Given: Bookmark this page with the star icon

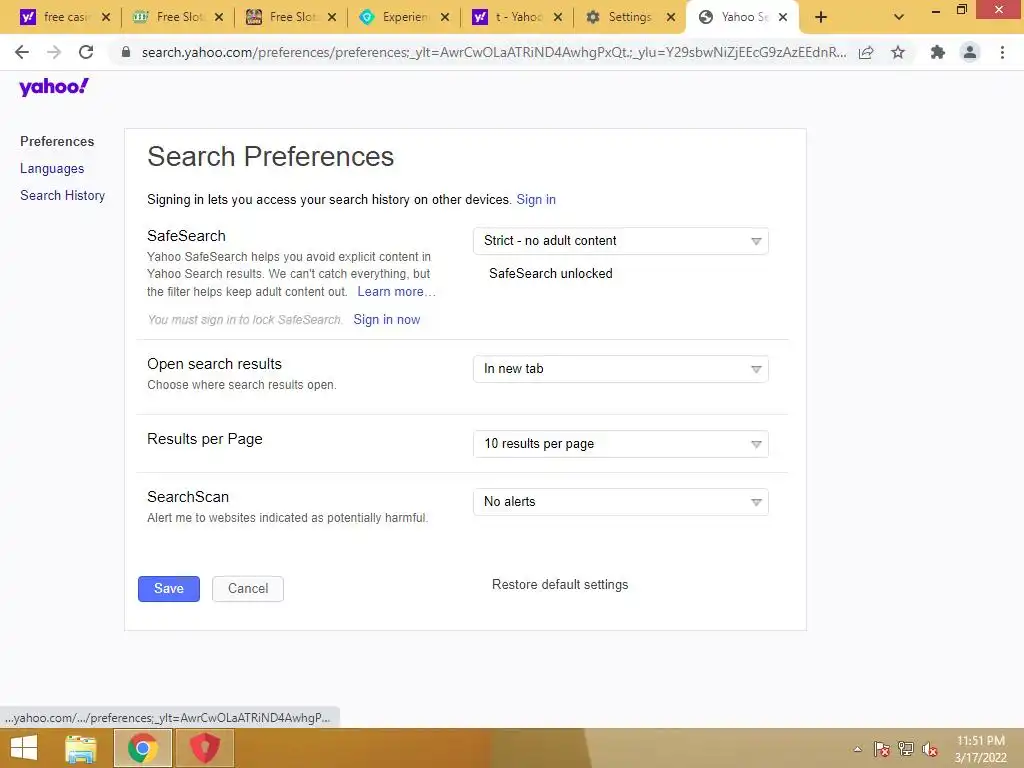Looking at the screenshot, I should pos(898,52).
